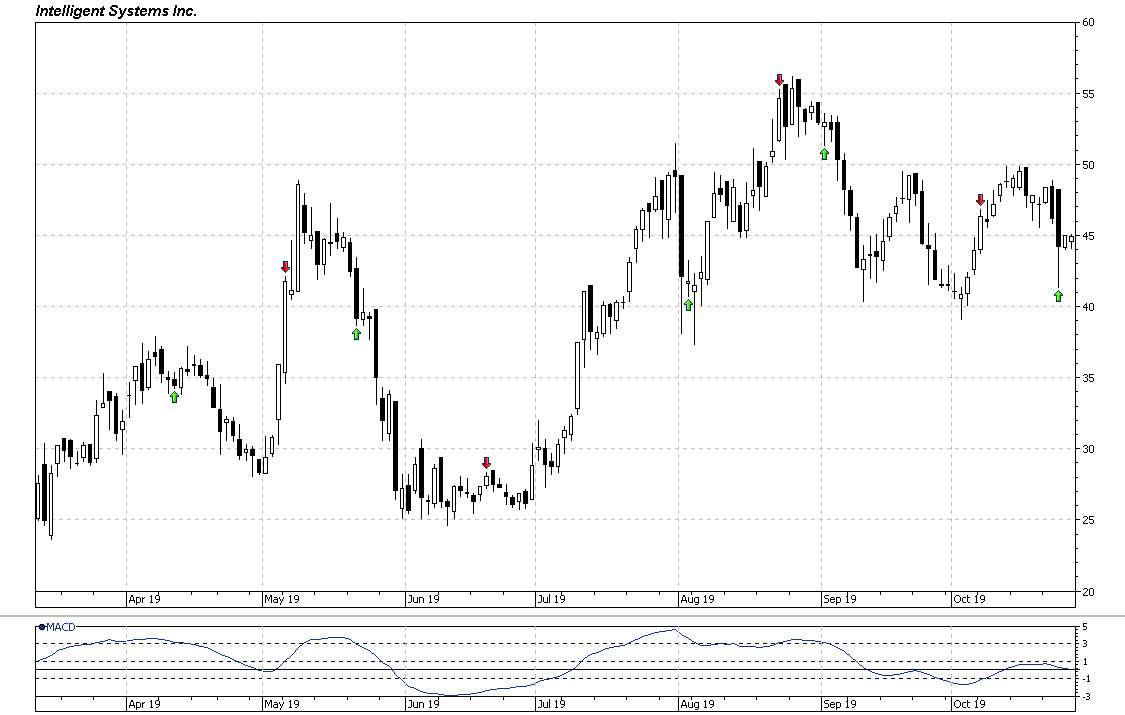
Task: Select the green buy arrow at start of September
Action: pos(825,153)
